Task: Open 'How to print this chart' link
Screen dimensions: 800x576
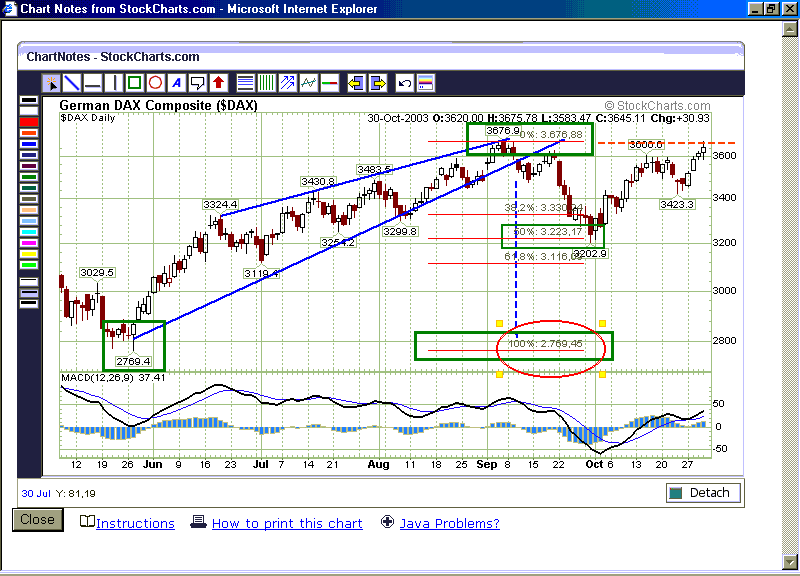Action: pos(287,523)
